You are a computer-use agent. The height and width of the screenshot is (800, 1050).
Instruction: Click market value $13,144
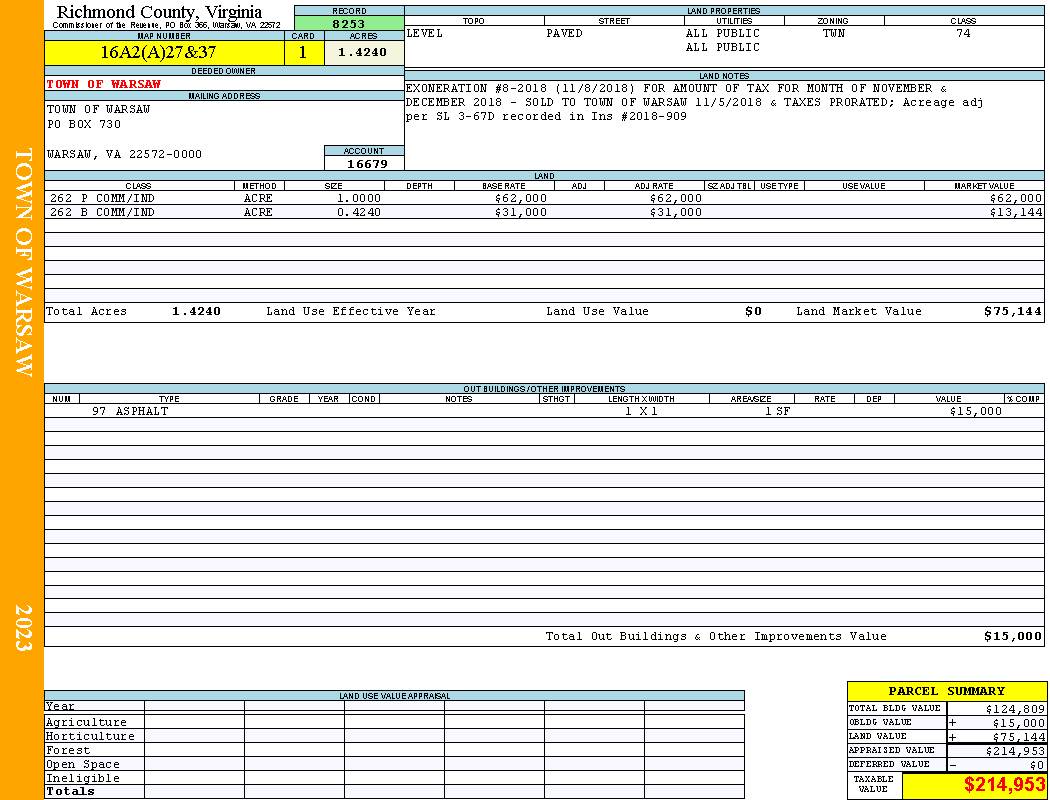coord(1016,212)
